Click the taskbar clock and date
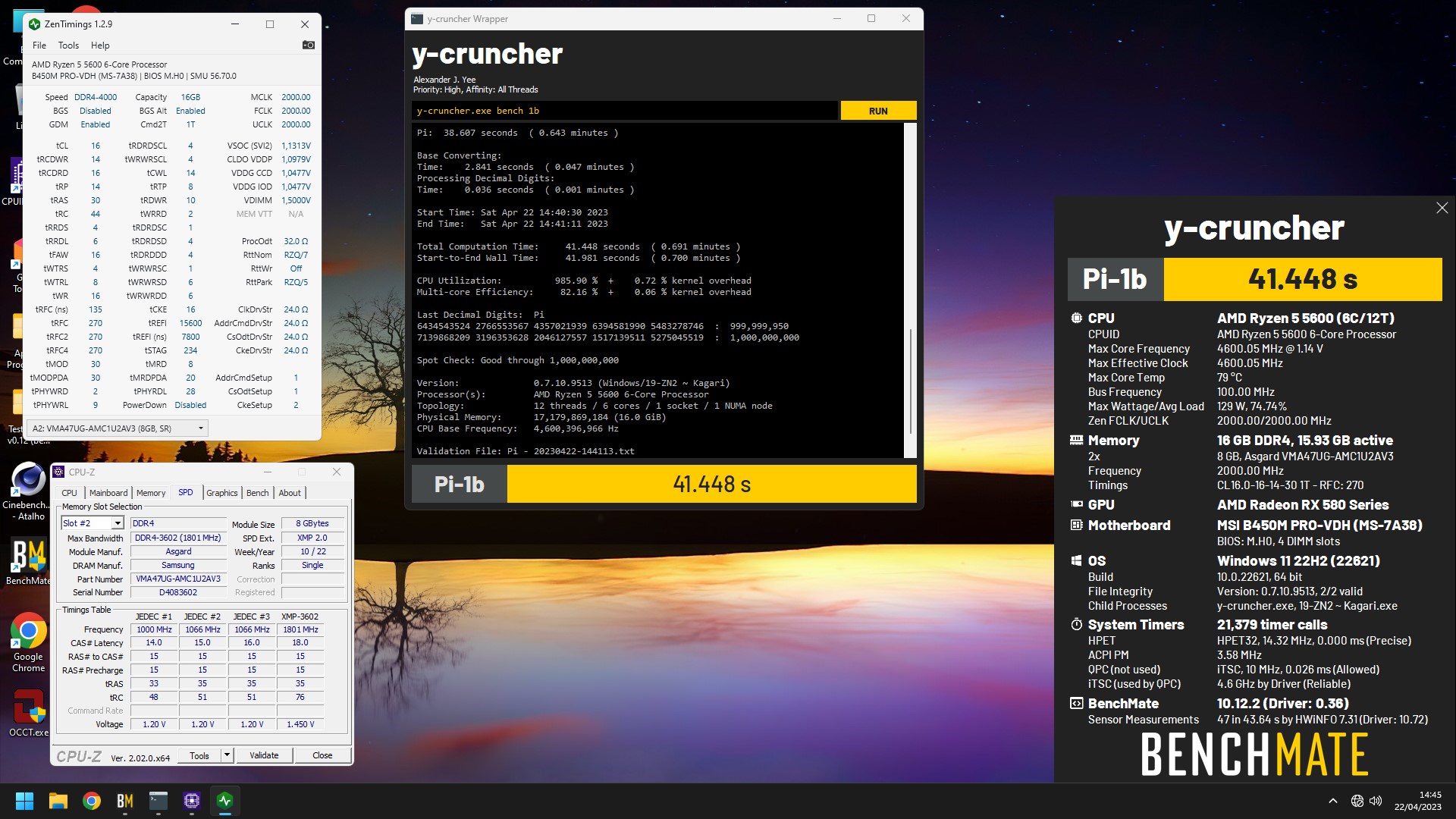Viewport: 1456px width, 819px height. coord(1417,801)
